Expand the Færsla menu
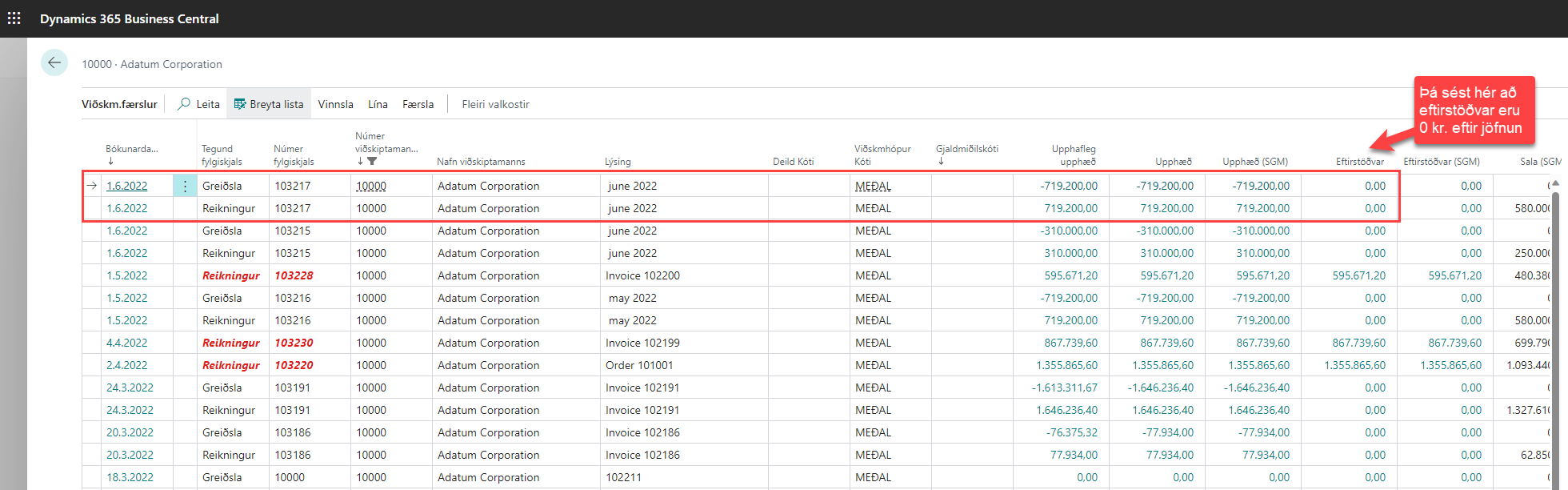This screenshot has height=490, width=1568. 418,104
